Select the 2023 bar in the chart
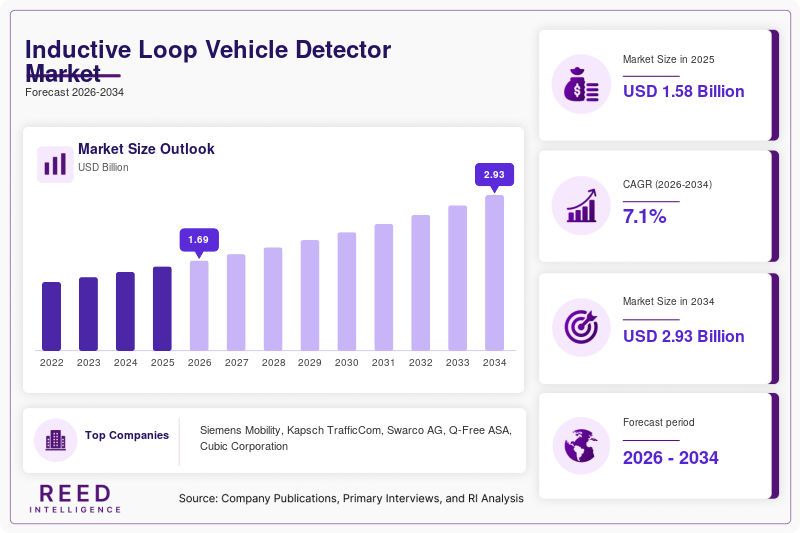The image size is (800, 533). tap(88, 314)
